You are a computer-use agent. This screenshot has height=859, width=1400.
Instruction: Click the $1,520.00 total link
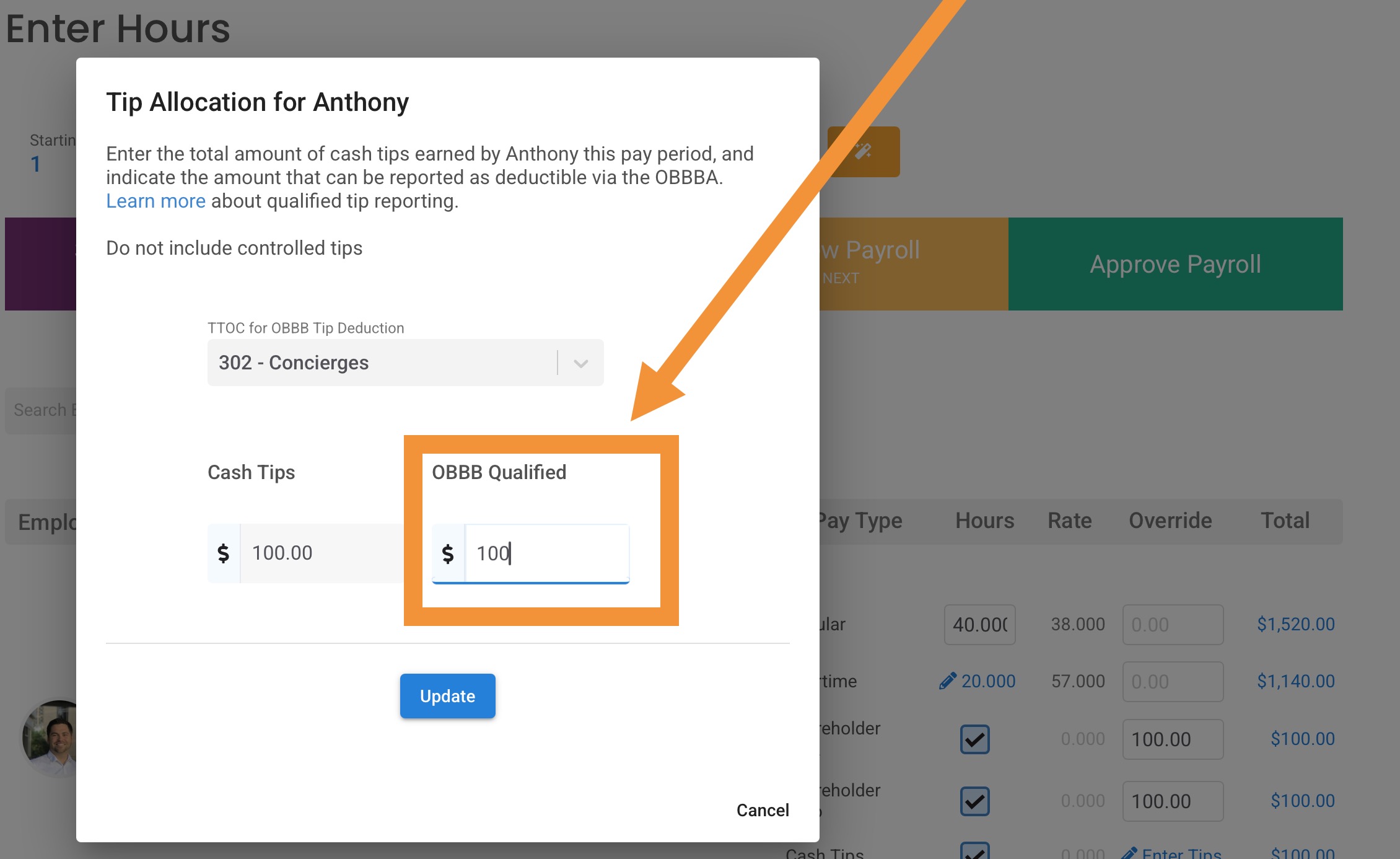(x=1295, y=624)
